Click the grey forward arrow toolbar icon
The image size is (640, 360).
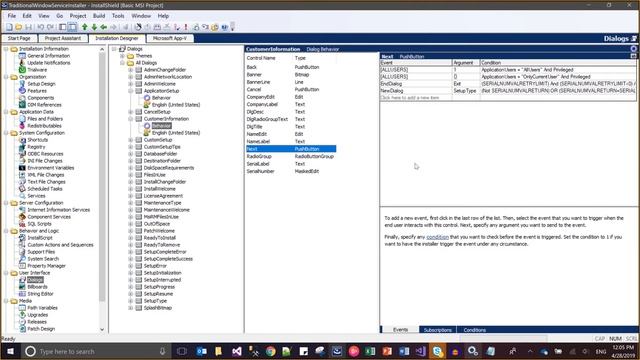pyautogui.click(x=113, y=27)
